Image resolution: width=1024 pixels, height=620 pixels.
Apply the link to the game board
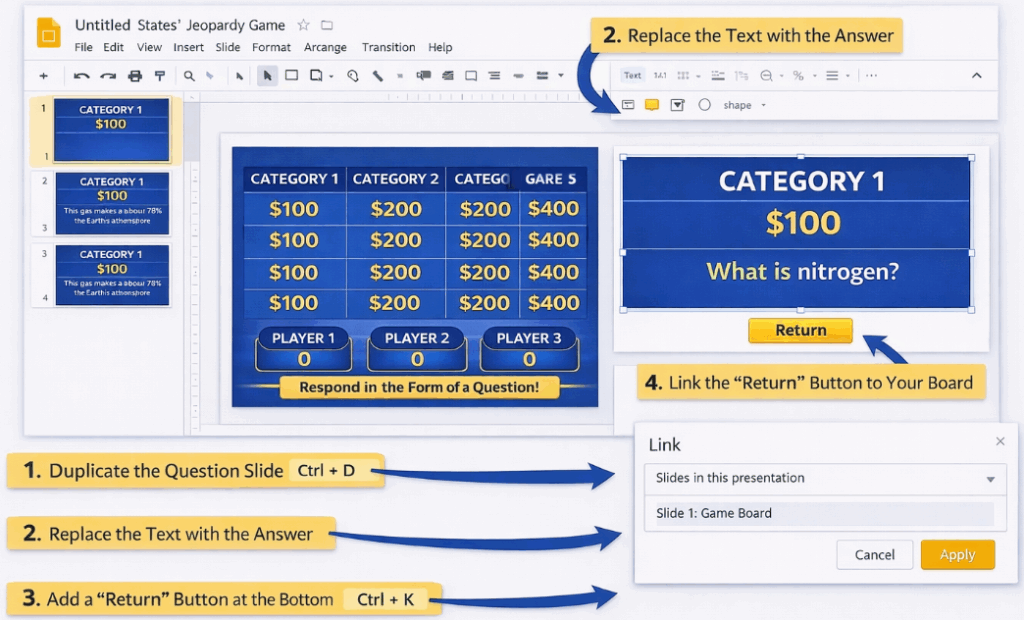point(957,555)
